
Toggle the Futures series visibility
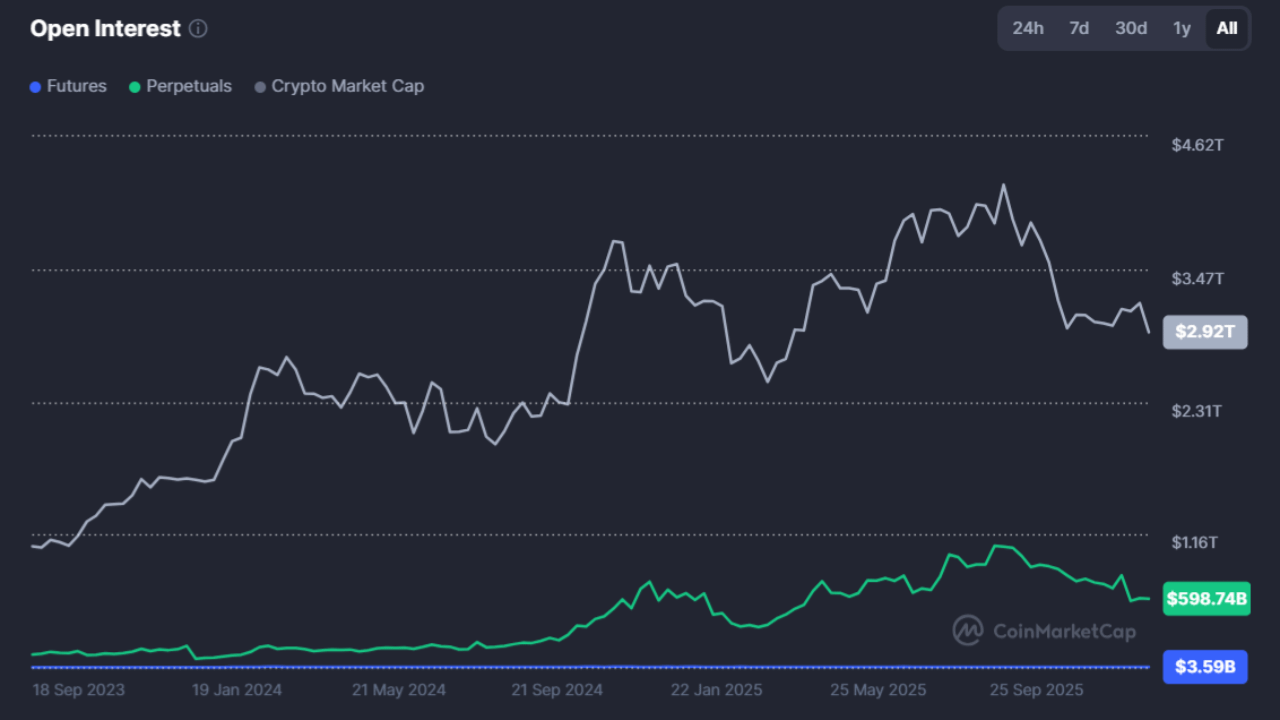click(76, 87)
